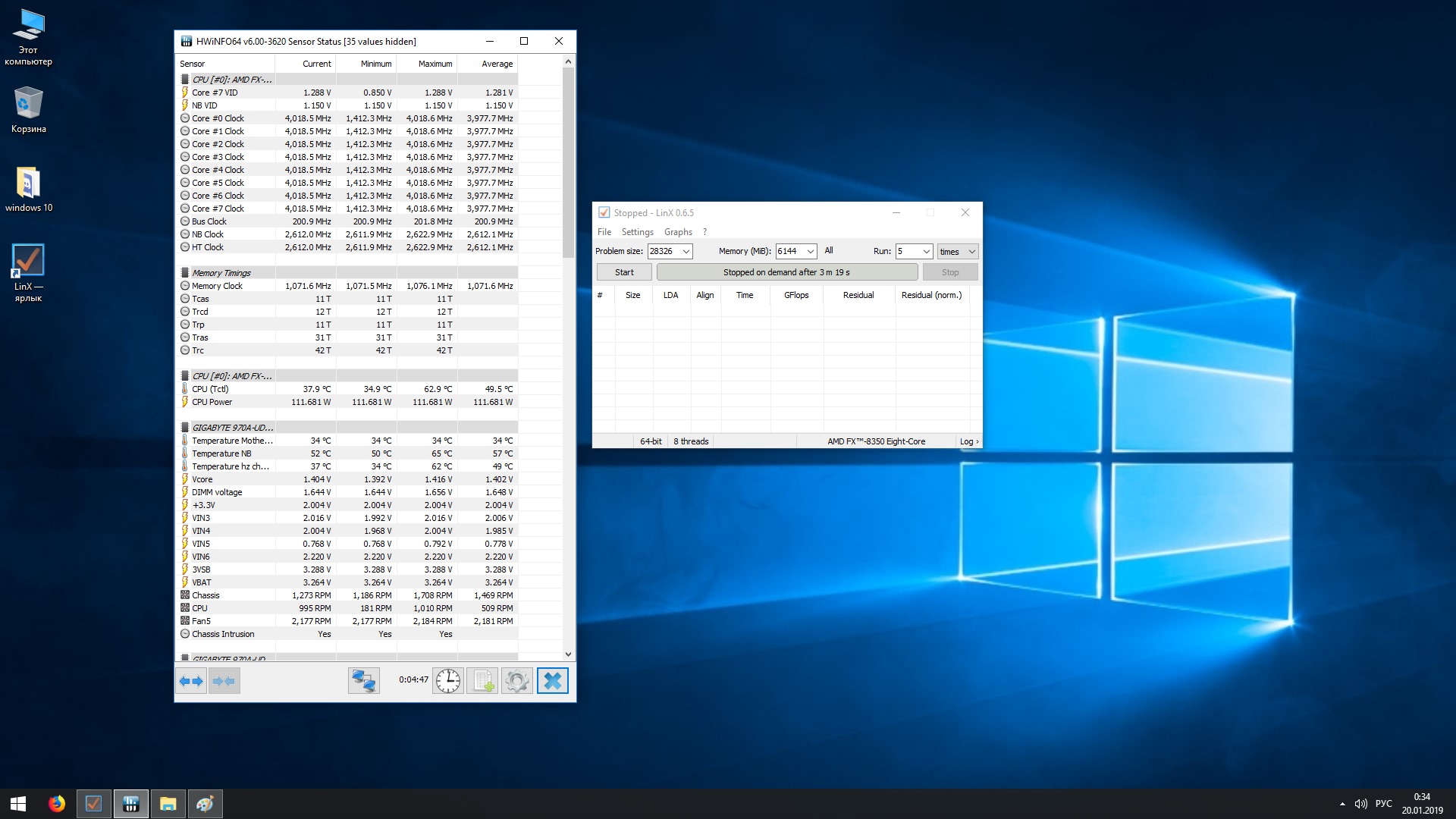Screen dimensions: 1456x819
Task: Open the Run count dropdown
Action: tap(926, 252)
